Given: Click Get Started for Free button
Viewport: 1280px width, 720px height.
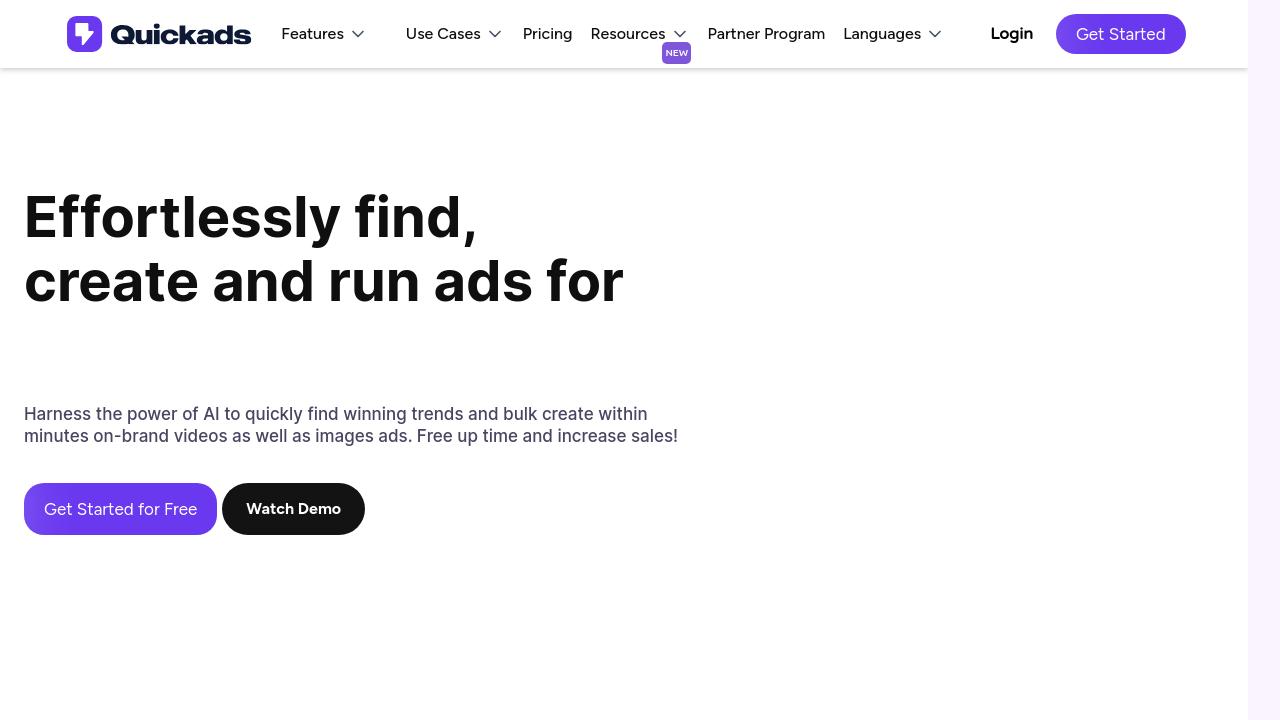Looking at the screenshot, I should [120, 509].
